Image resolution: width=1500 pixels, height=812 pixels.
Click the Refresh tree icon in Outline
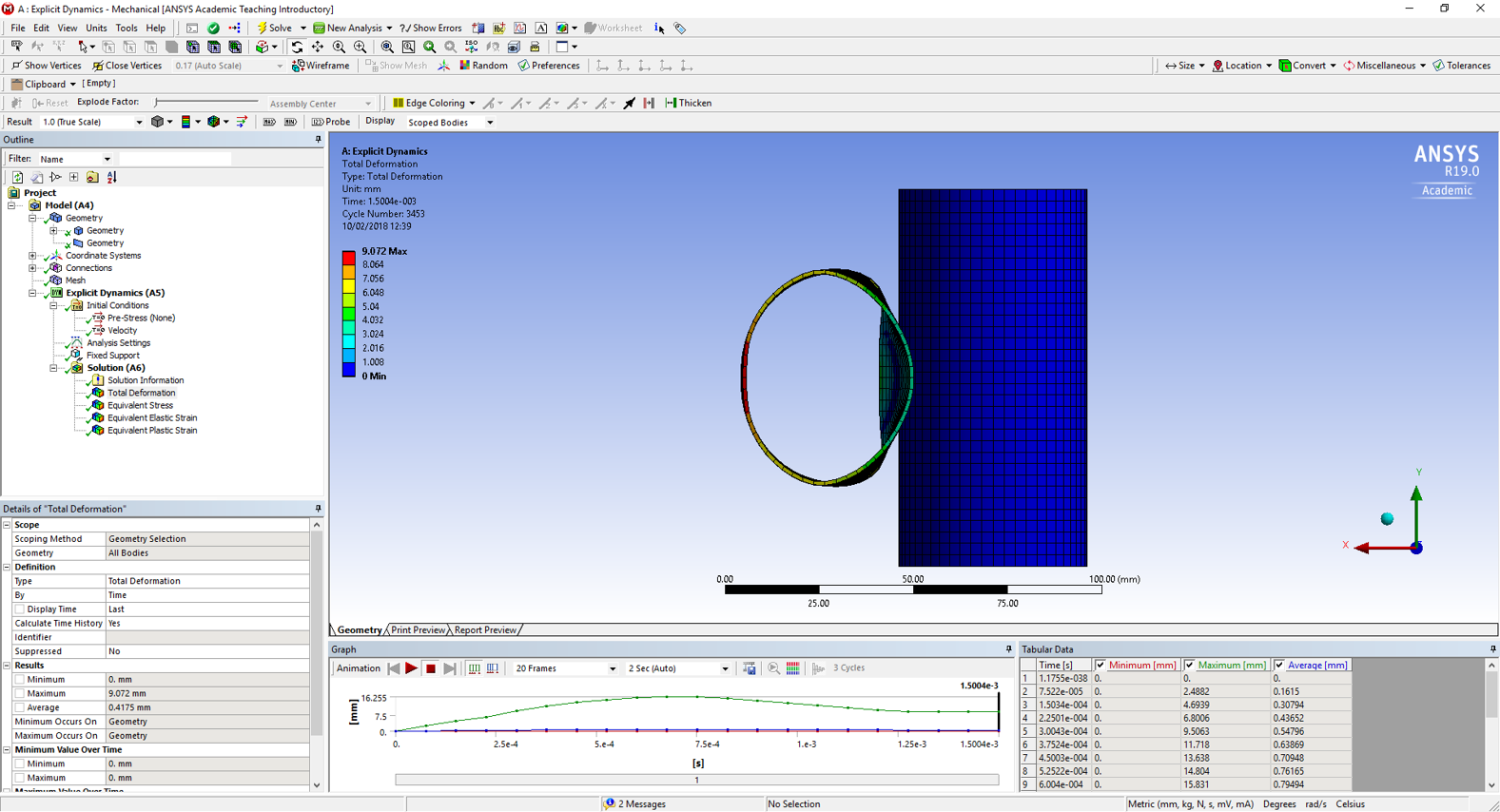[x=17, y=177]
